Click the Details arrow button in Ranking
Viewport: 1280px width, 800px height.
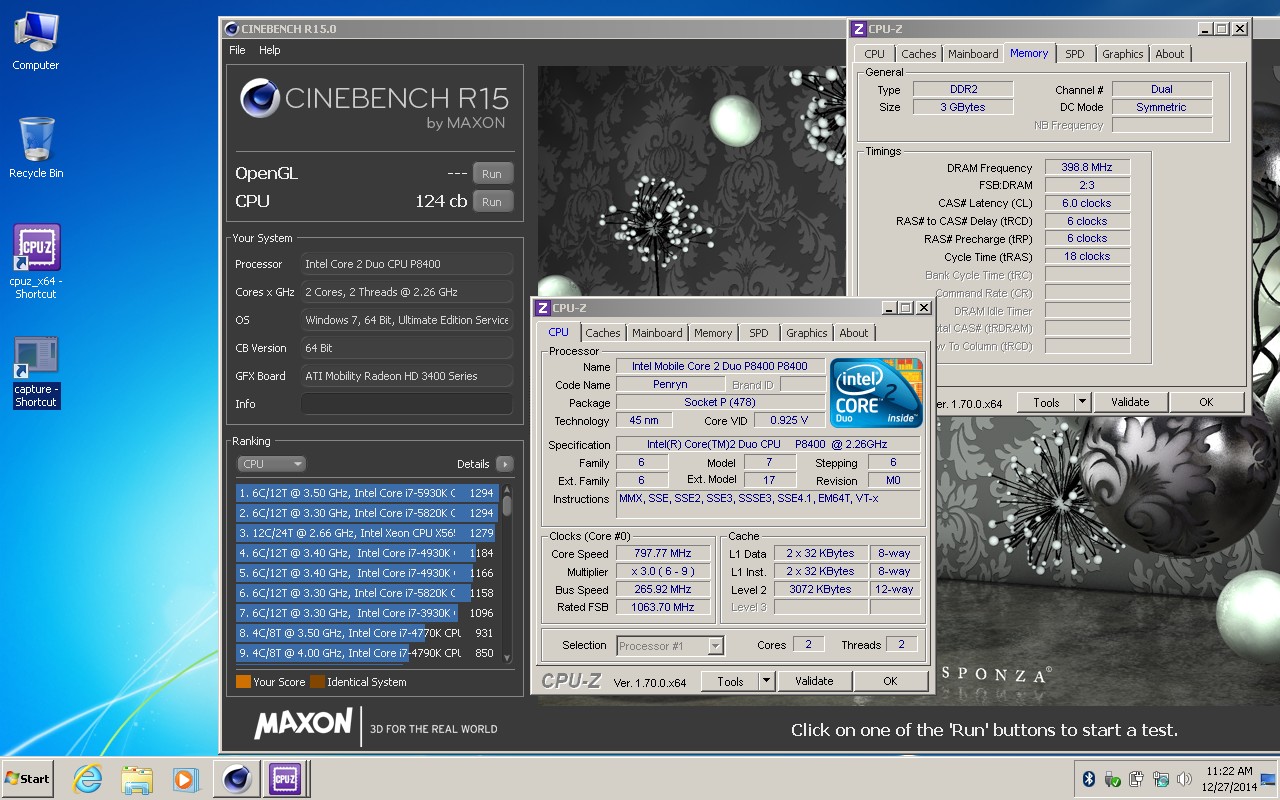click(505, 464)
